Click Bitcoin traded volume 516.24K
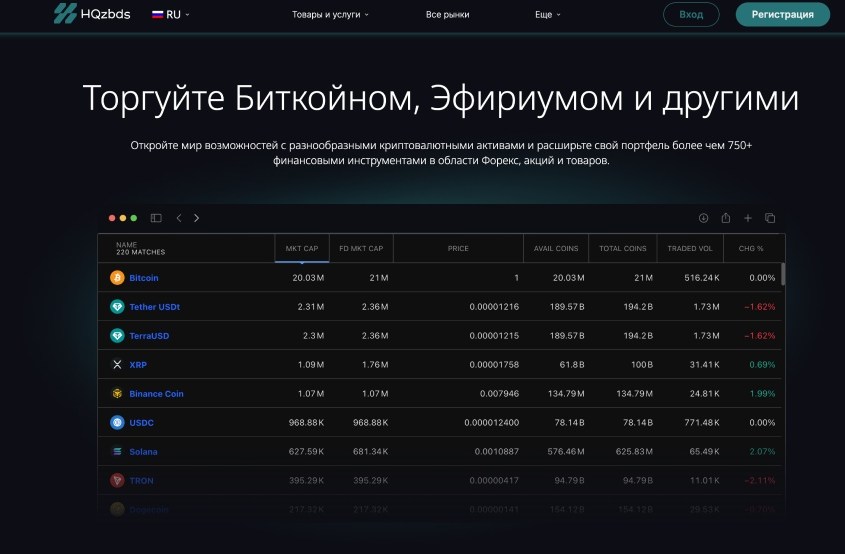 pyautogui.click(x=702, y=278)
